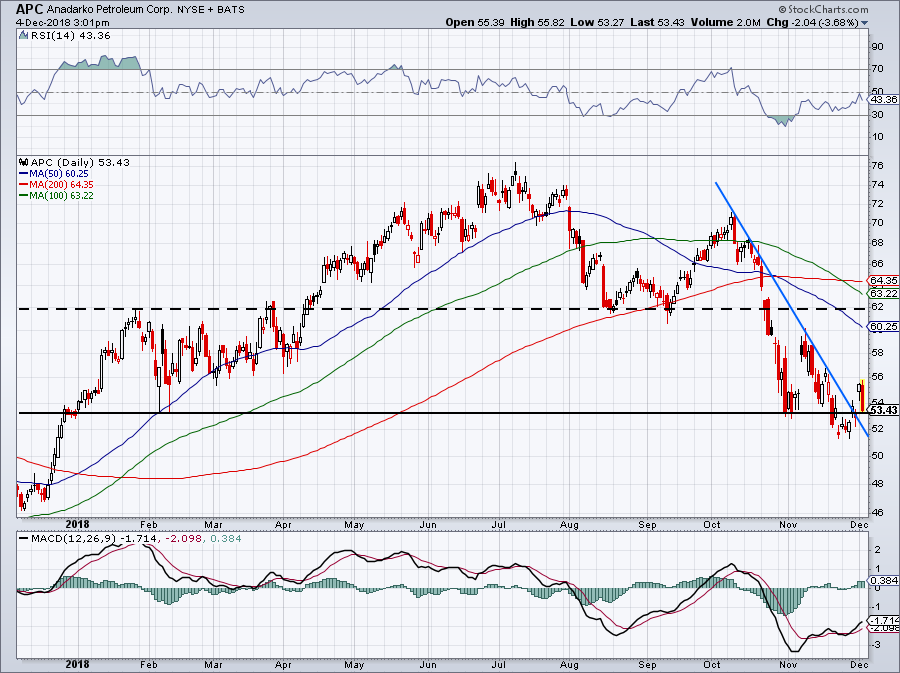This screenshot has height=673, width=900.
Task: Click the APC (Daily) 53.43 legend text
Action: [80, 162]
